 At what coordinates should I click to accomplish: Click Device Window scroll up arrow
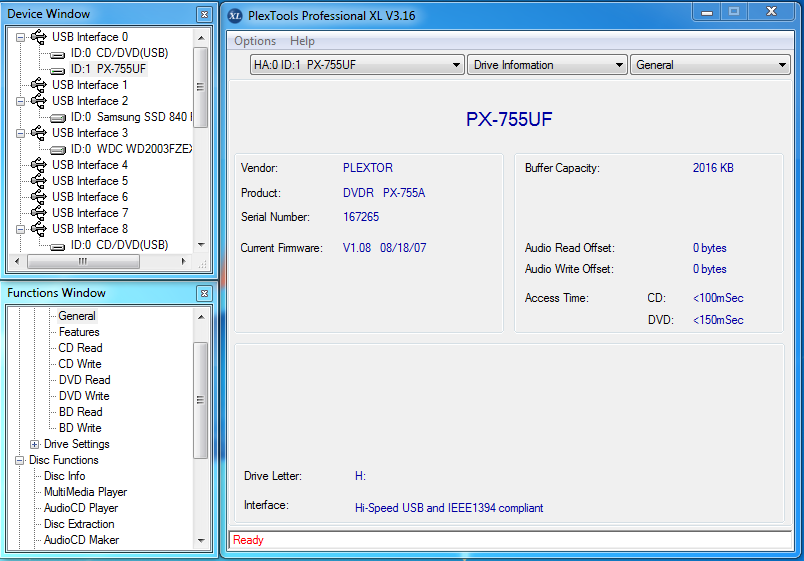[x=201, y=38]
